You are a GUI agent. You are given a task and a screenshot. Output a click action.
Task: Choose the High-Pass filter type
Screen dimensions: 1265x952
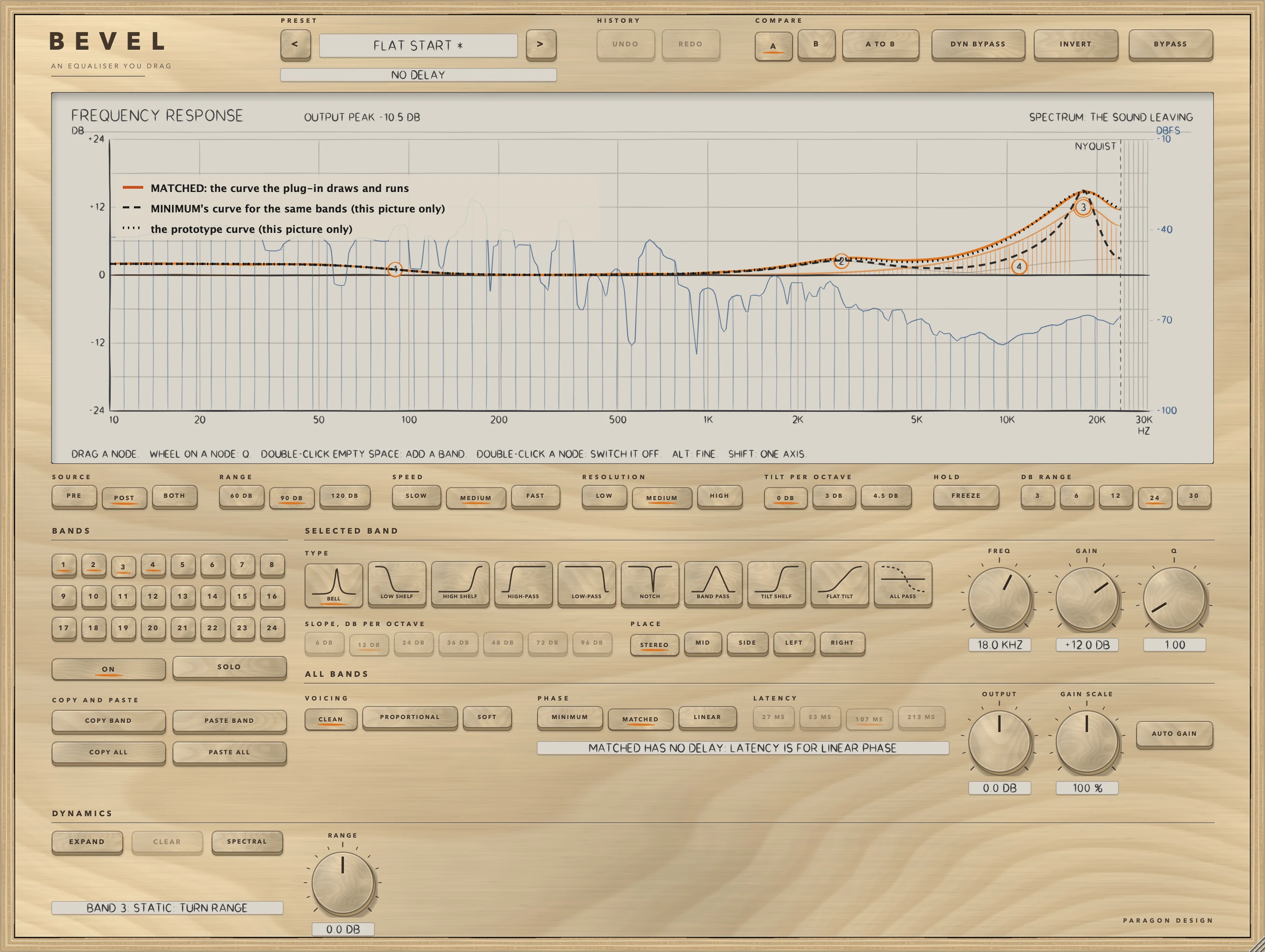523,583
